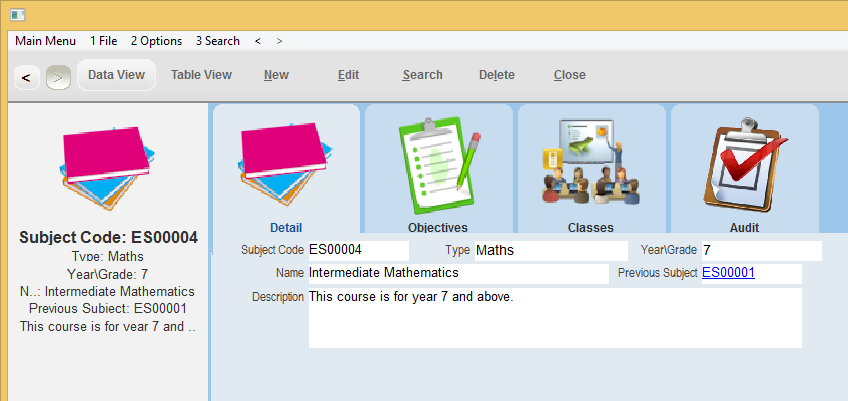The image size is (848, 401).
Task: Close the subject form
Action: click(x=569, y=75)
